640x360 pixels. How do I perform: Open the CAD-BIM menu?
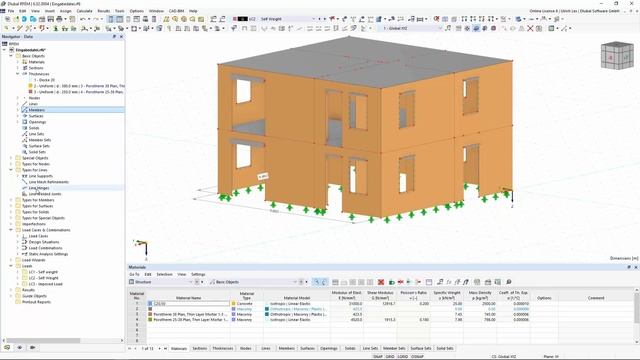pos(177,11)
